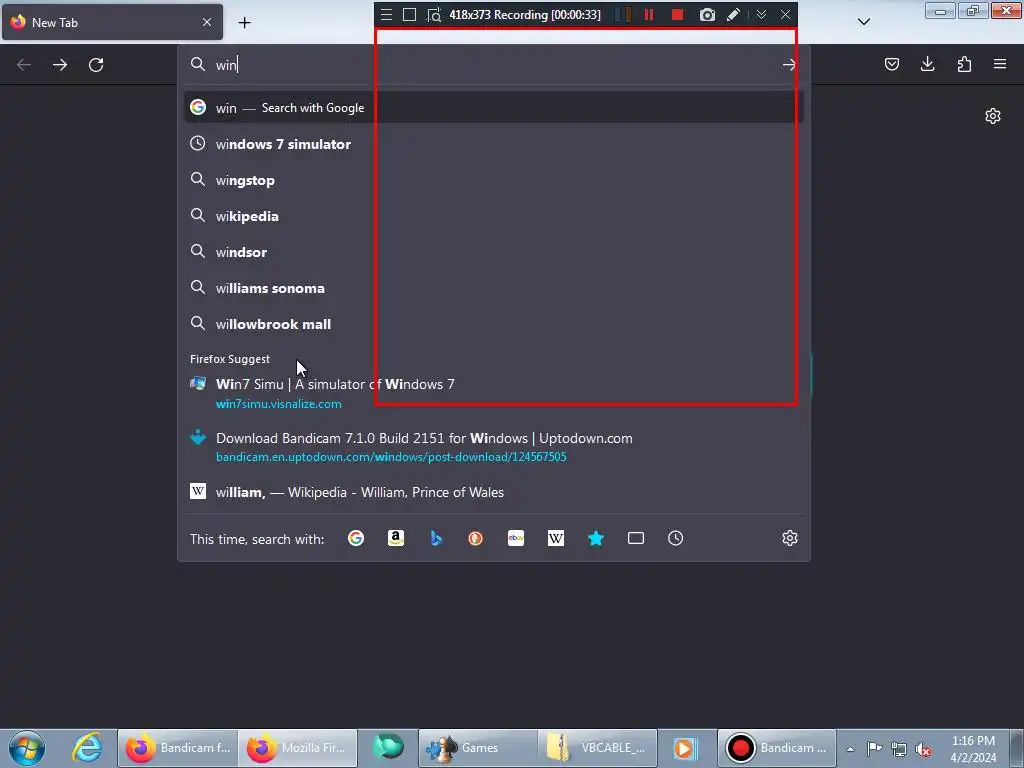Viewport: 1024px width, 768px height.
Task: Open Bandicam drawing pencil tool
Action: click(x=733, y=14)
